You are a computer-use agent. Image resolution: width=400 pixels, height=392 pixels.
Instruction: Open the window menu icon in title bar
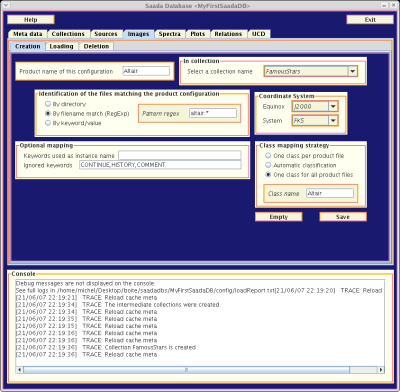coord(6,6)
